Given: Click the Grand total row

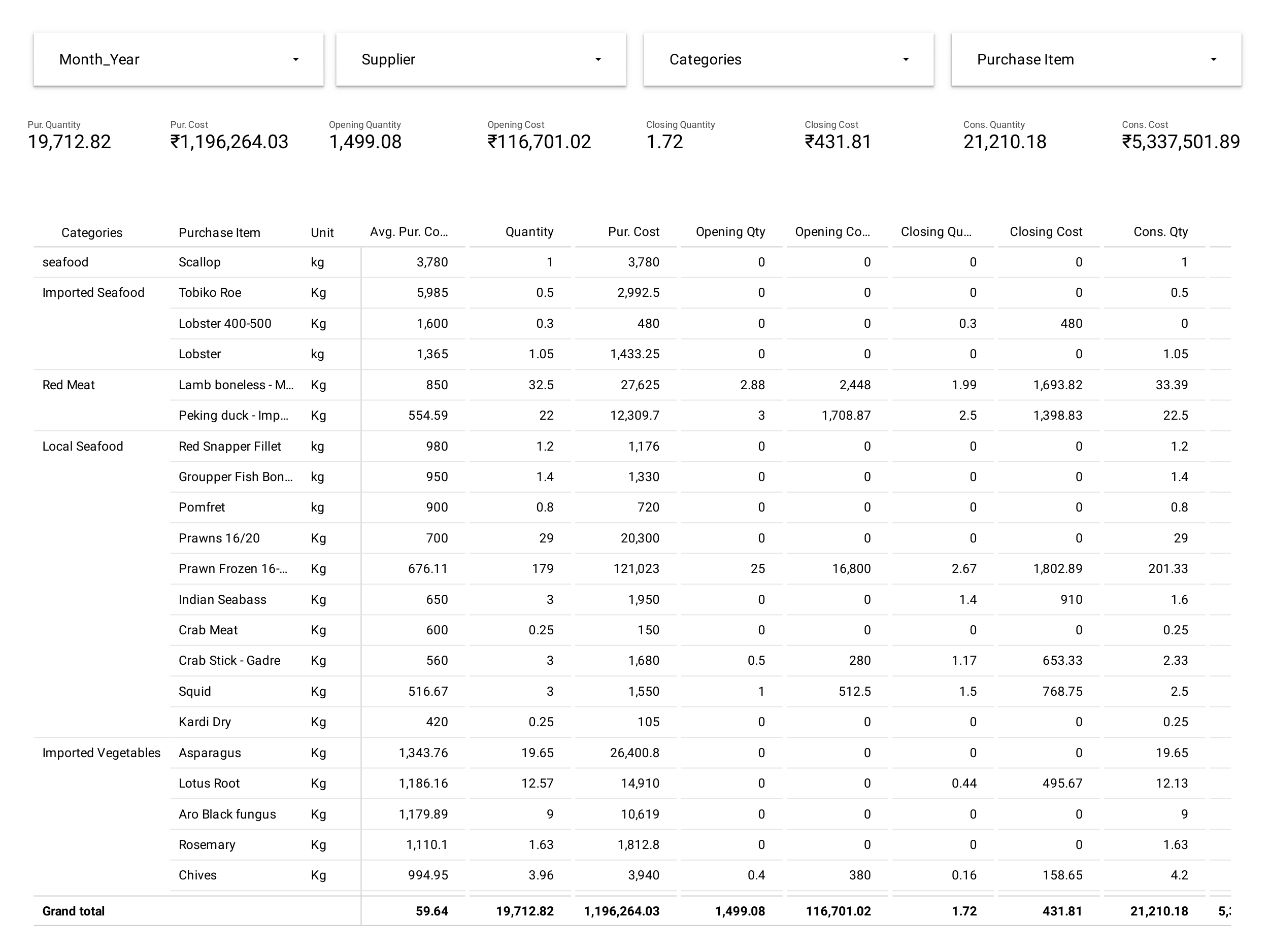Looking at the screenshot, I should [x=73, y=911].
